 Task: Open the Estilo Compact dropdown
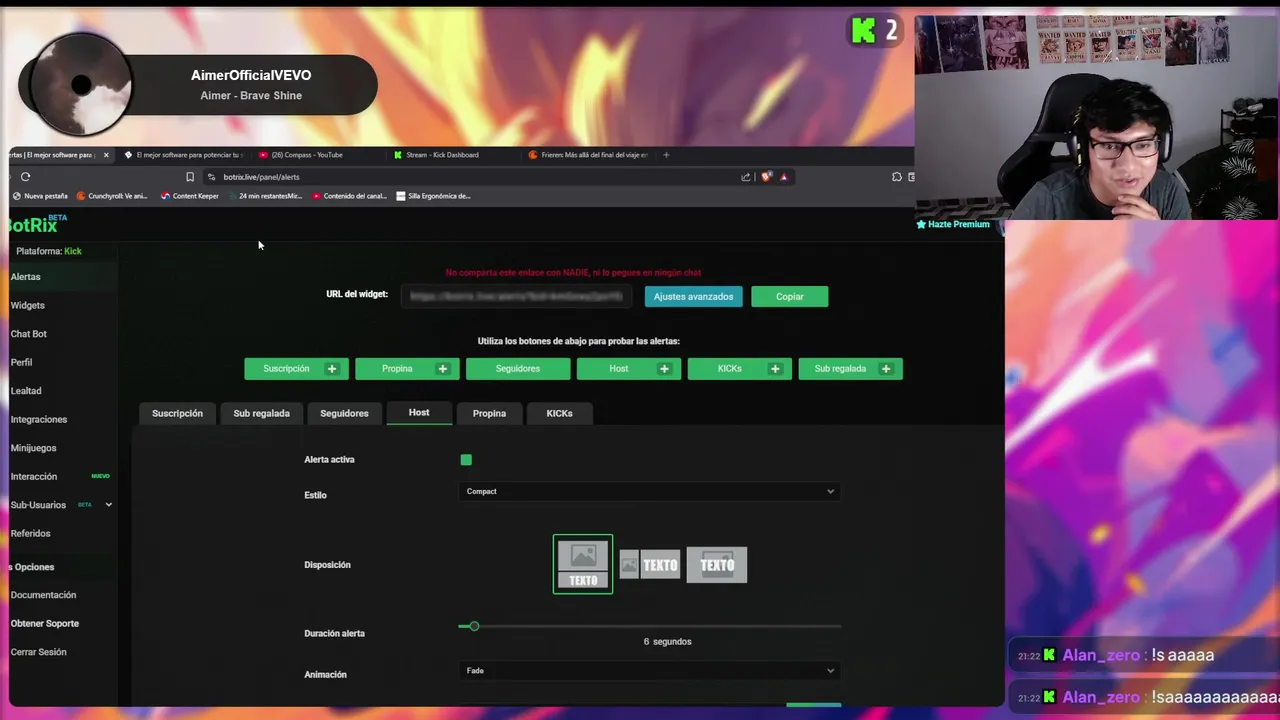[650, 491]
